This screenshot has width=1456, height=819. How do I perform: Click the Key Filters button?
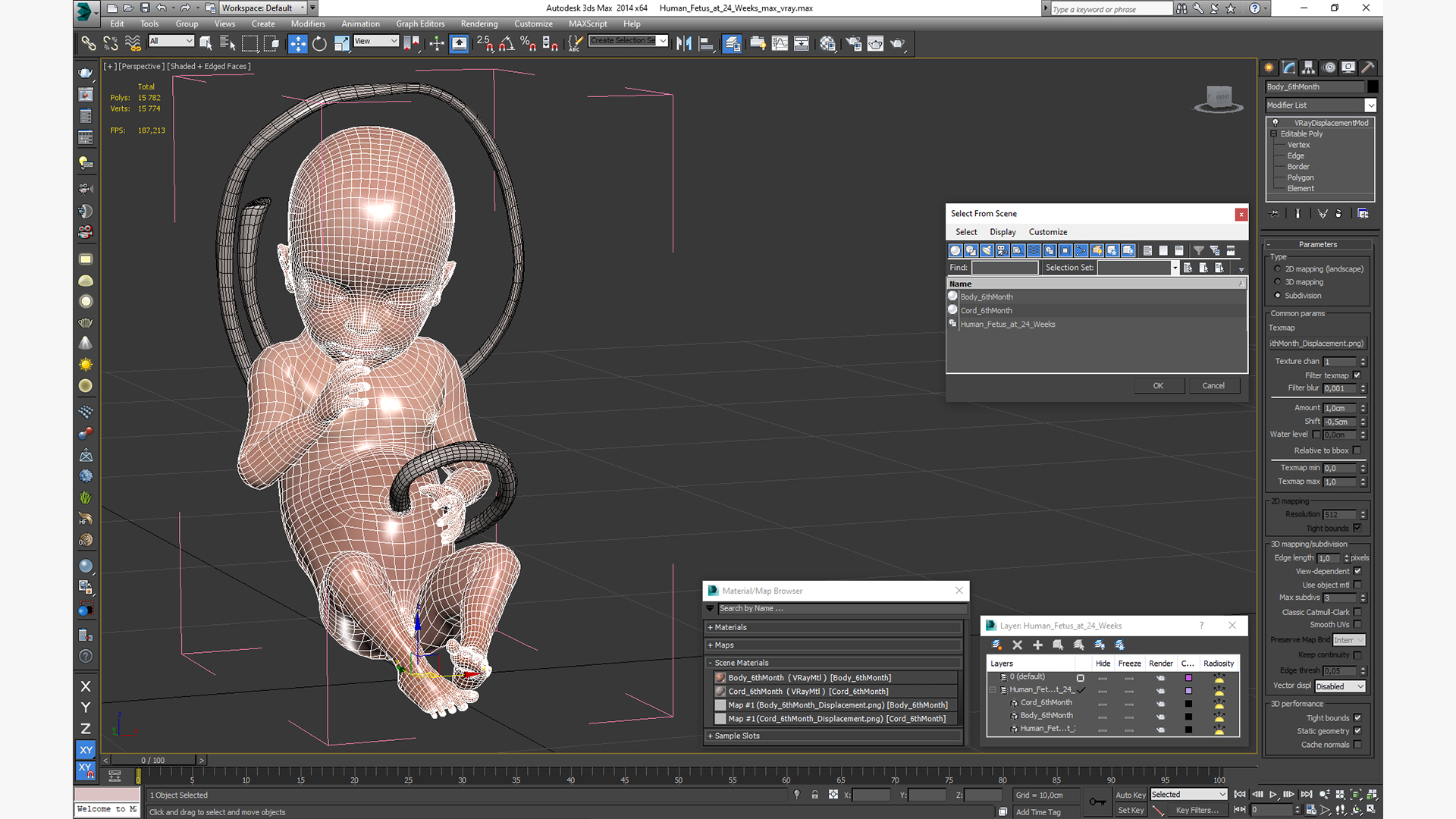1197,810
